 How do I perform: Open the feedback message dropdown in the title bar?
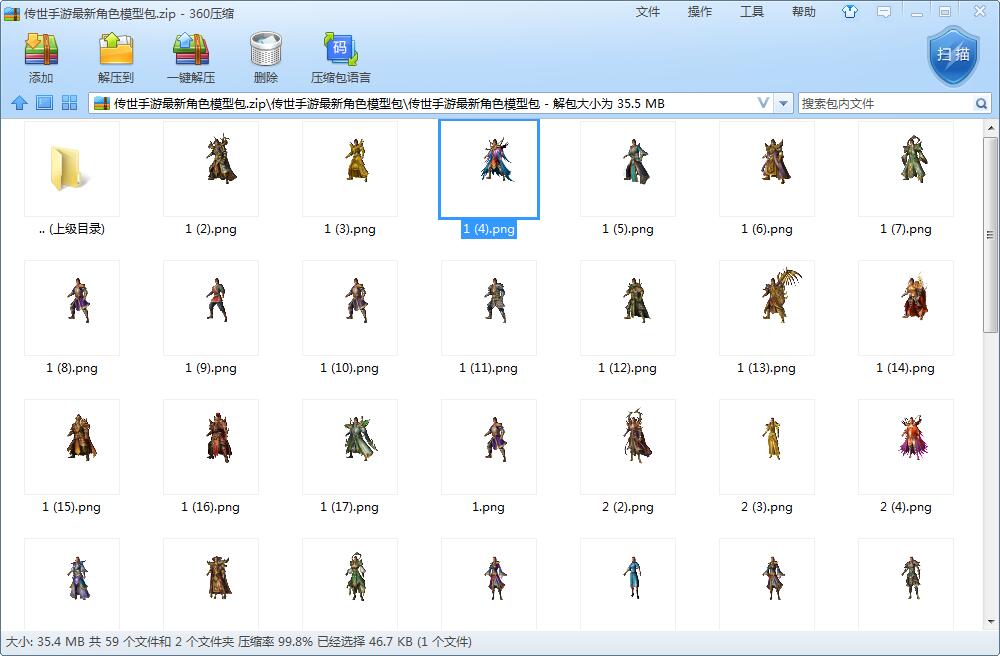[884, 13]
